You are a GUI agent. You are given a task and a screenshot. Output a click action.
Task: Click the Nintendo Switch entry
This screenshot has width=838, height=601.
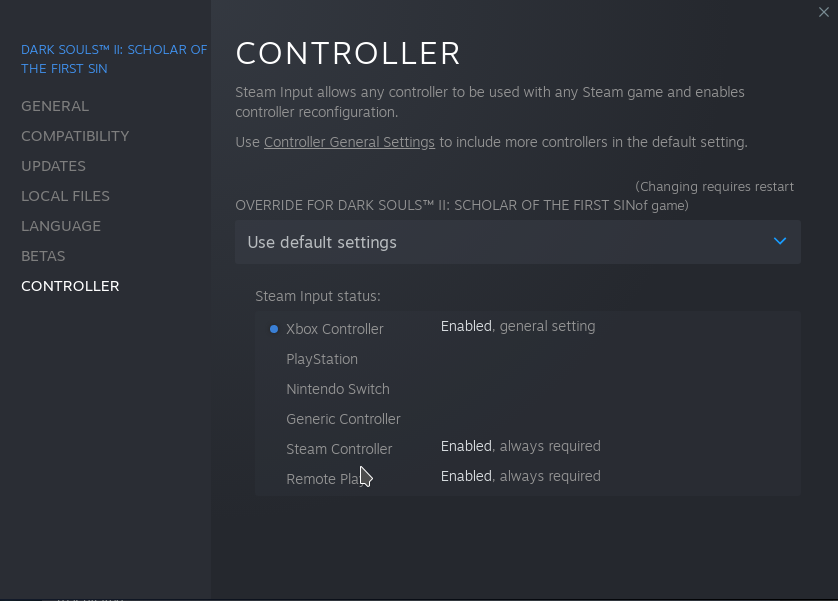click(x=337, y=389)
